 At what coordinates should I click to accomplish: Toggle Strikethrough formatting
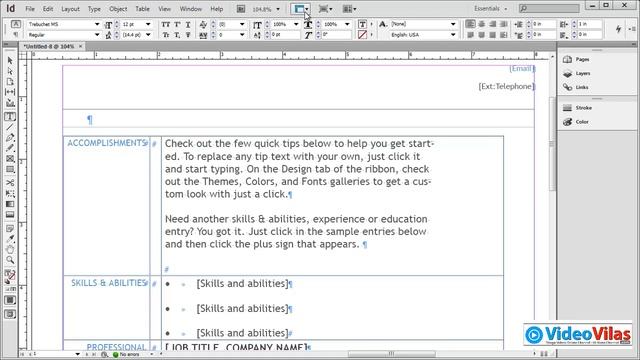(x=188, y=35)
